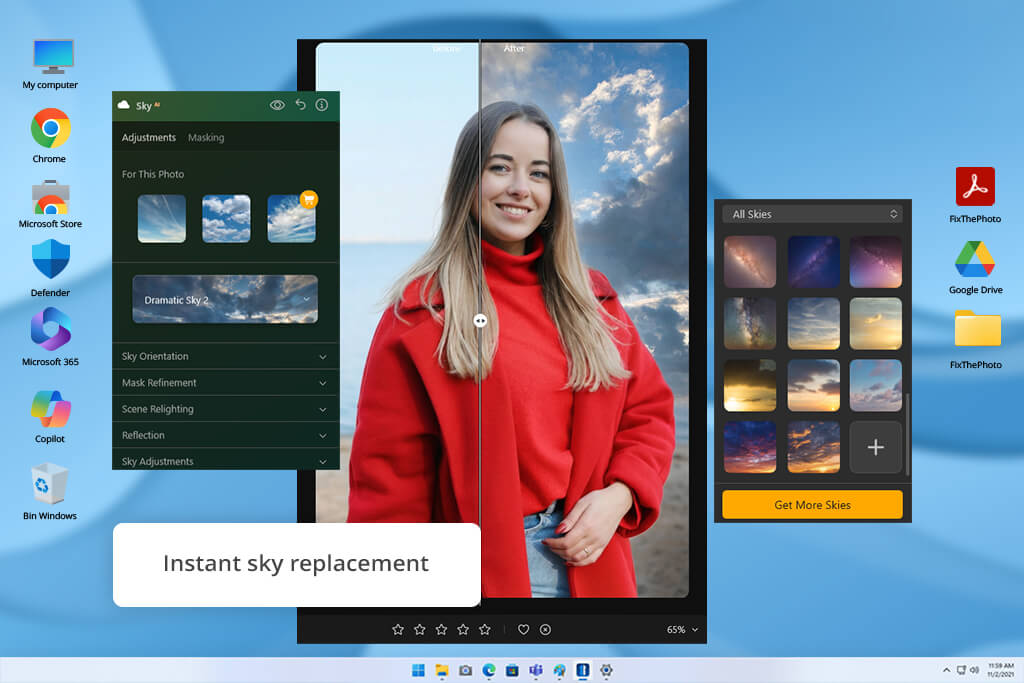The width and height of the screenshot is (1024, 683).
Task: Open 65% zoom level dropdown
Action: (682, 629)
